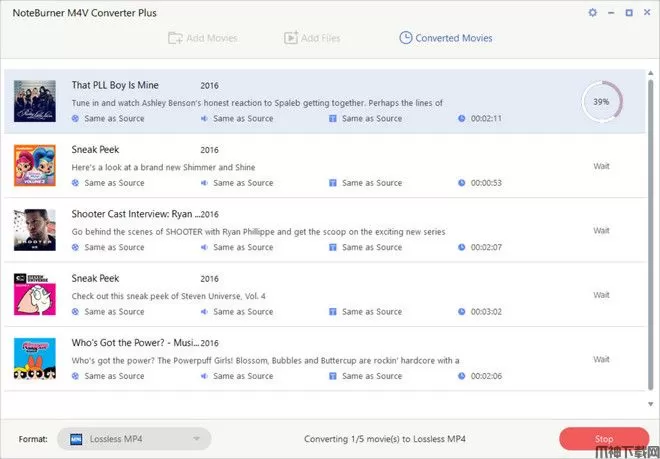The image size is (660, 459).
Task: Click the 39% circular progress indicator
Action: pos(601,101)
